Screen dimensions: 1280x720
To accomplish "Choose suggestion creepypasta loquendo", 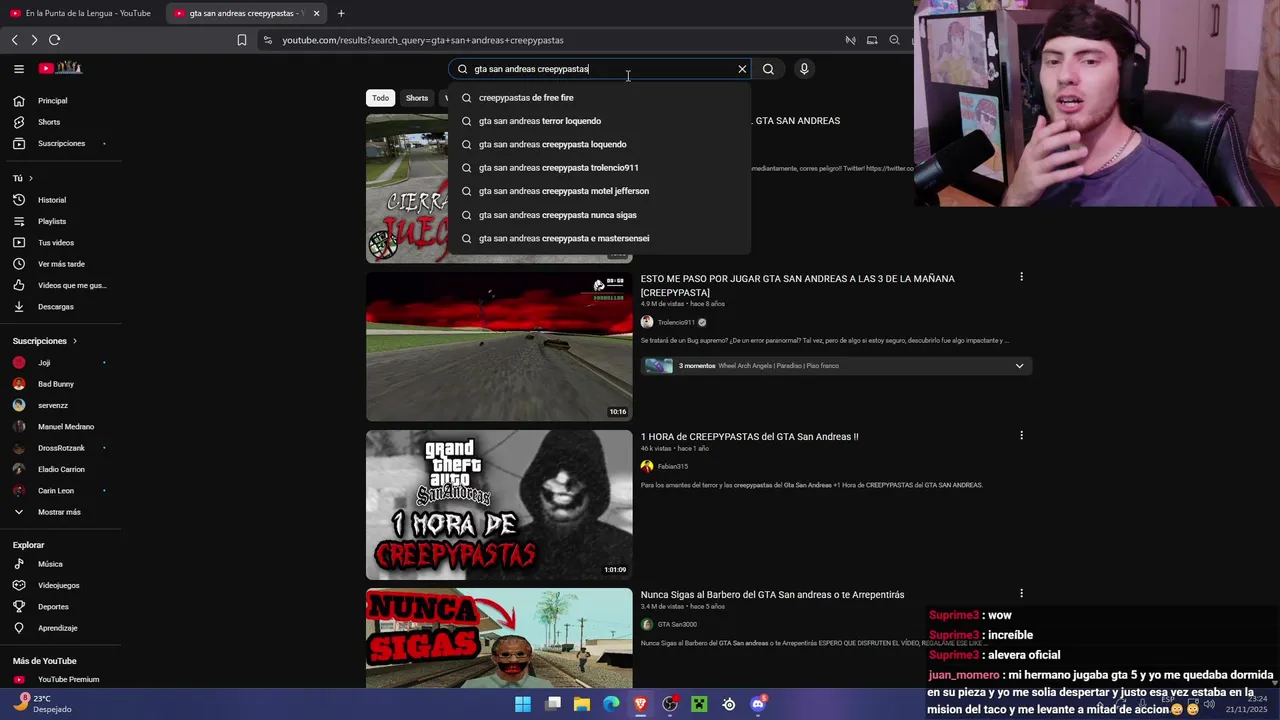I will tap(600, 144).
